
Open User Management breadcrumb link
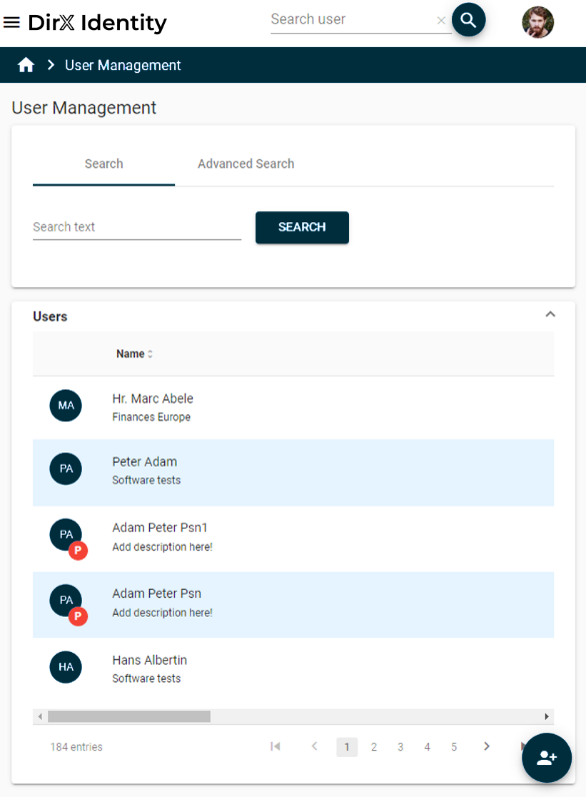[122, 65]
